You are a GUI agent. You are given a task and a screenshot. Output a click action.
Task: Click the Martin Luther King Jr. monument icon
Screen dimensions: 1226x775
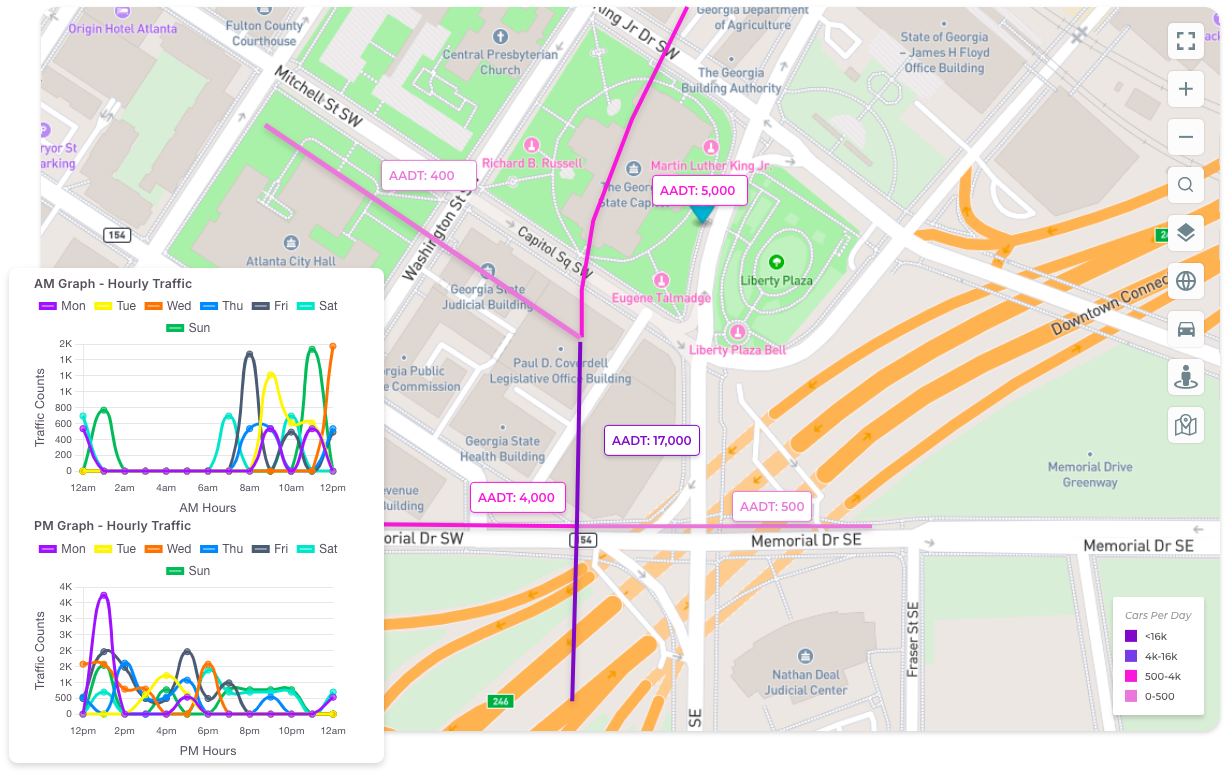[x=711, y=147]
